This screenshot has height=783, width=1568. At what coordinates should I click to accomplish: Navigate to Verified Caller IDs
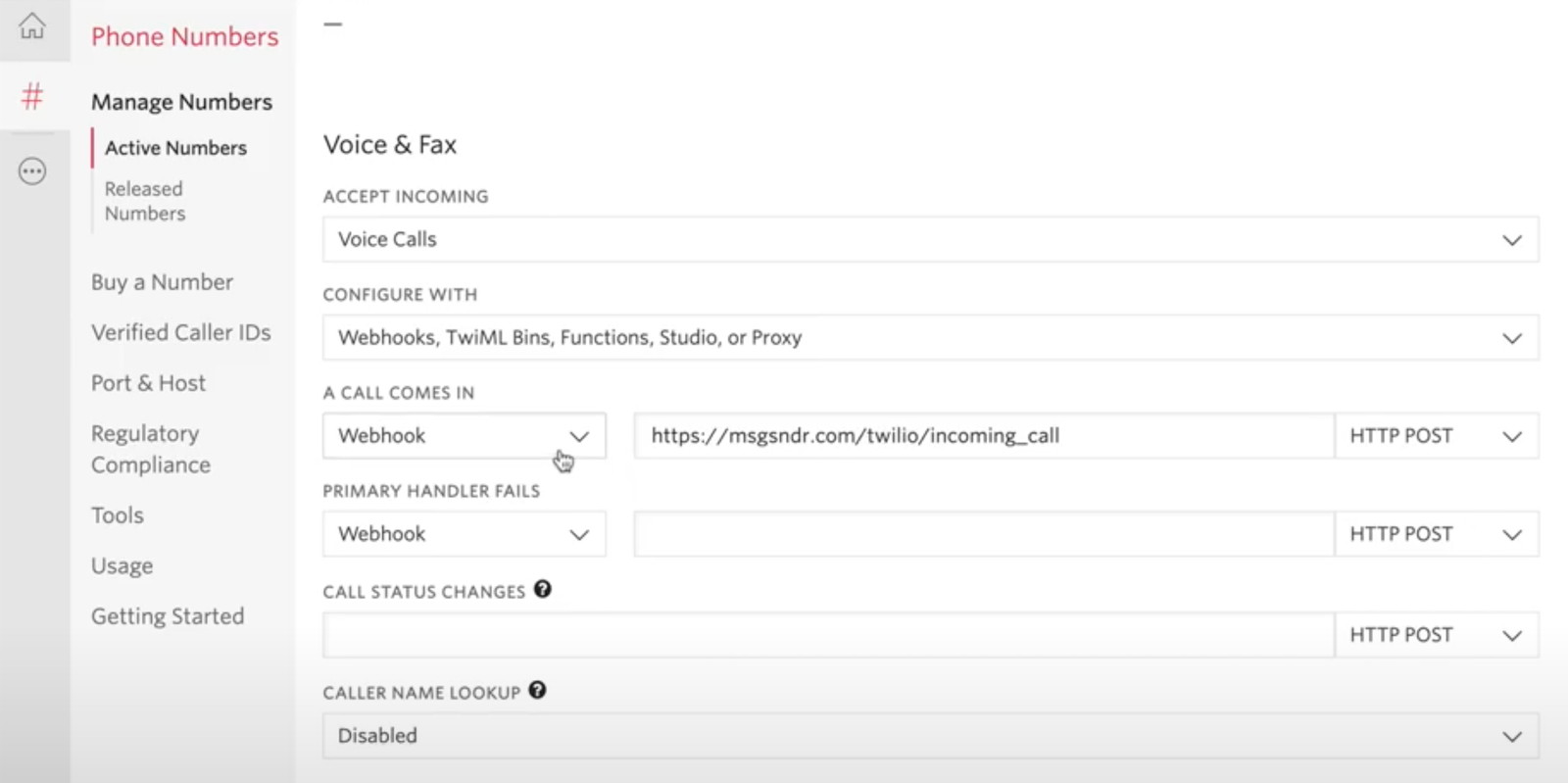coord(180,332)
